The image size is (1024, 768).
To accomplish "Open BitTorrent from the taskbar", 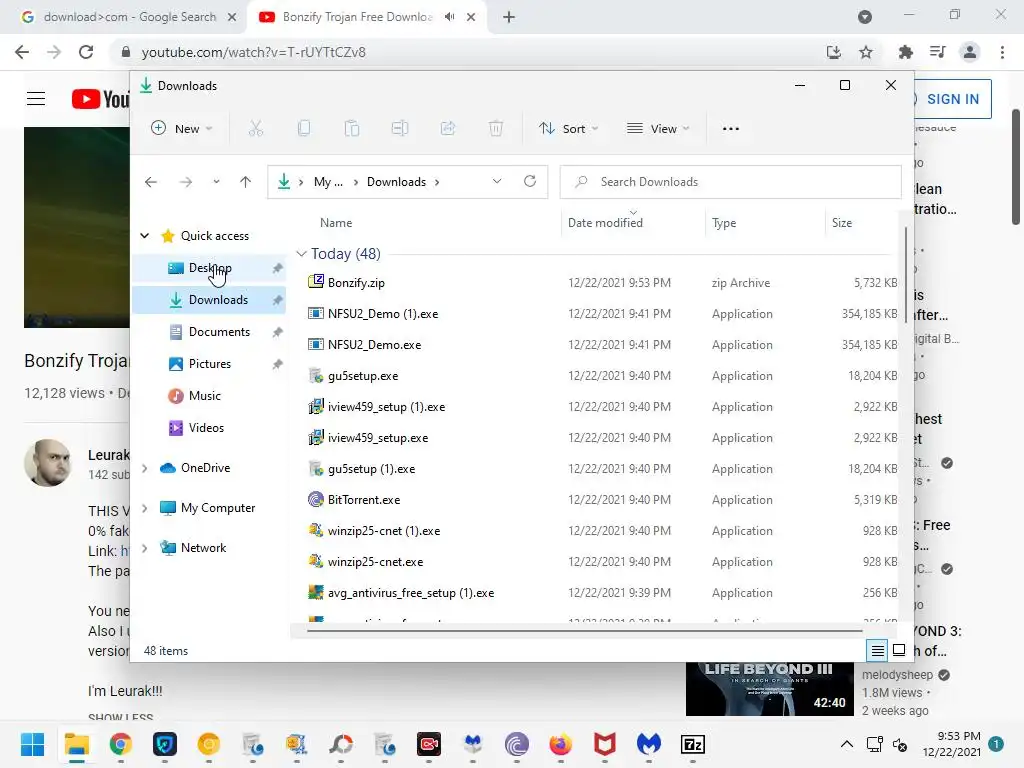I will tap(517, 744).
